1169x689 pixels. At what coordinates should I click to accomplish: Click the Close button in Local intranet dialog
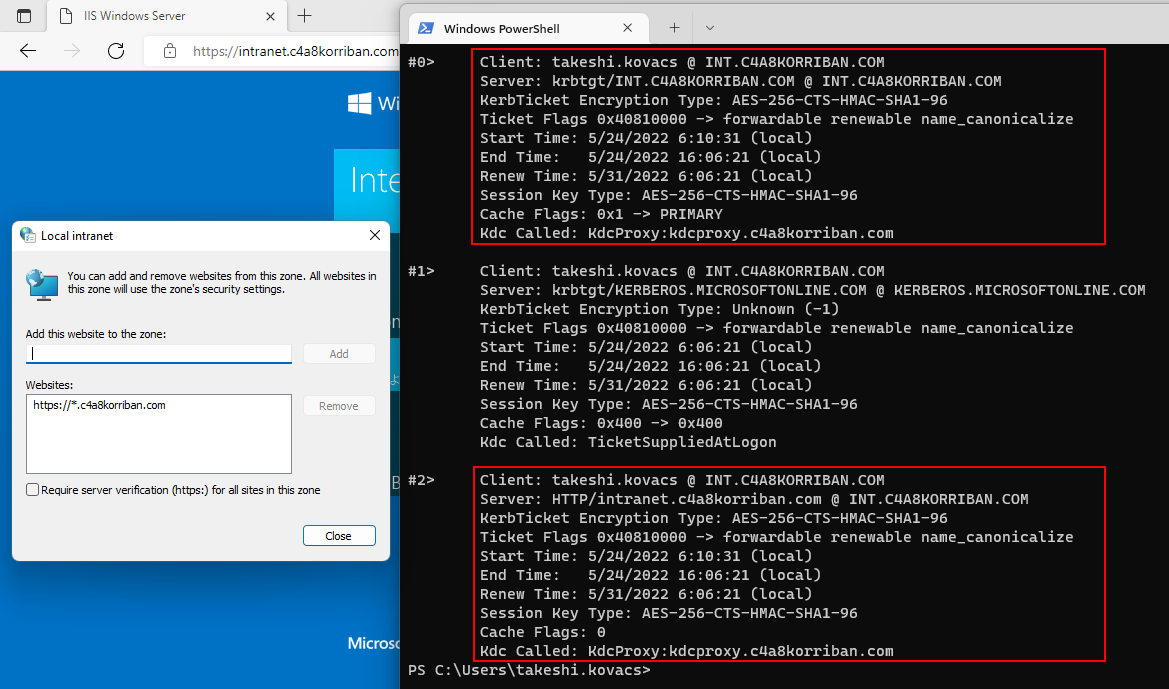click(339, 535)
